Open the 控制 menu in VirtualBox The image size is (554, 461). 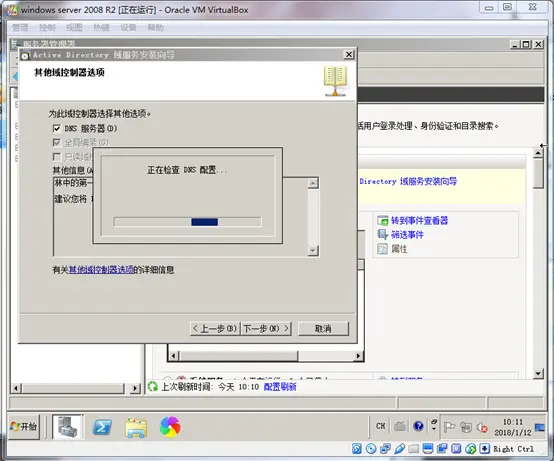pyautogui.click(x=47, y=28)
